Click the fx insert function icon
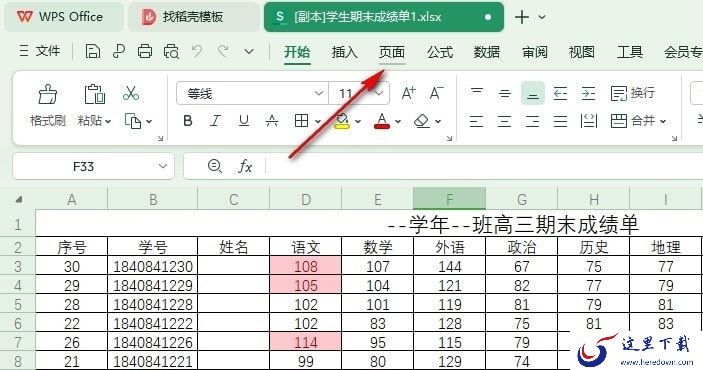Screen dimensions: 703x370 pos(245,166)
